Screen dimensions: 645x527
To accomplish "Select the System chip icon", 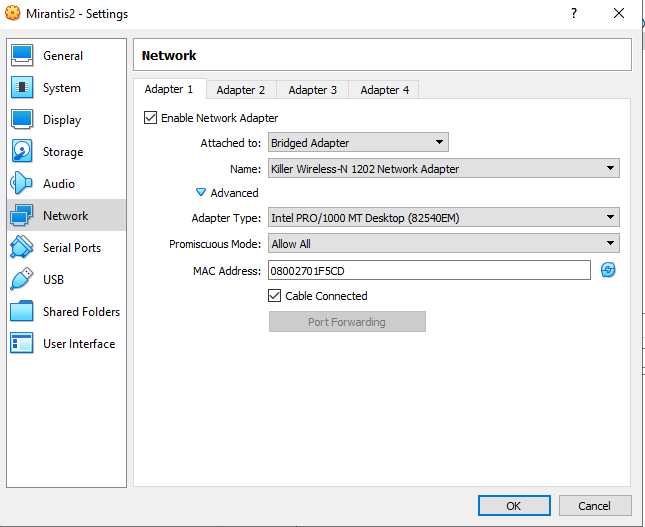I will click(x=22, y=88).
